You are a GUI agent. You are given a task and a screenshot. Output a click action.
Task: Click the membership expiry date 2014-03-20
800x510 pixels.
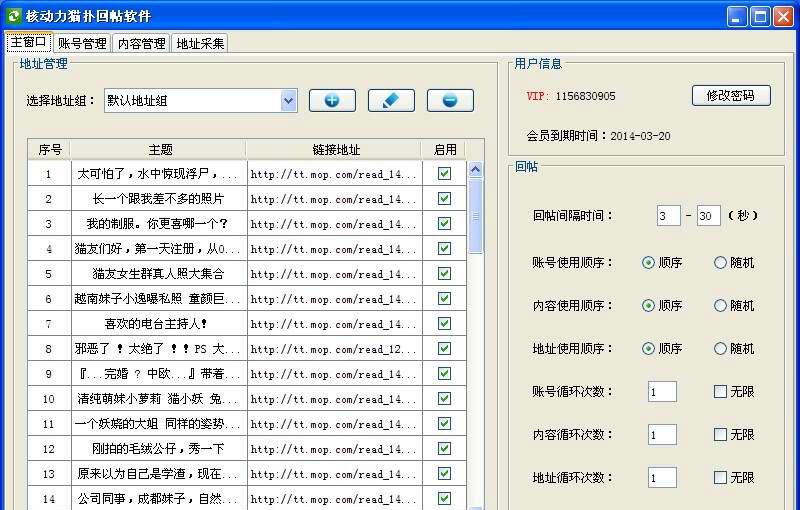pos(640,136)
